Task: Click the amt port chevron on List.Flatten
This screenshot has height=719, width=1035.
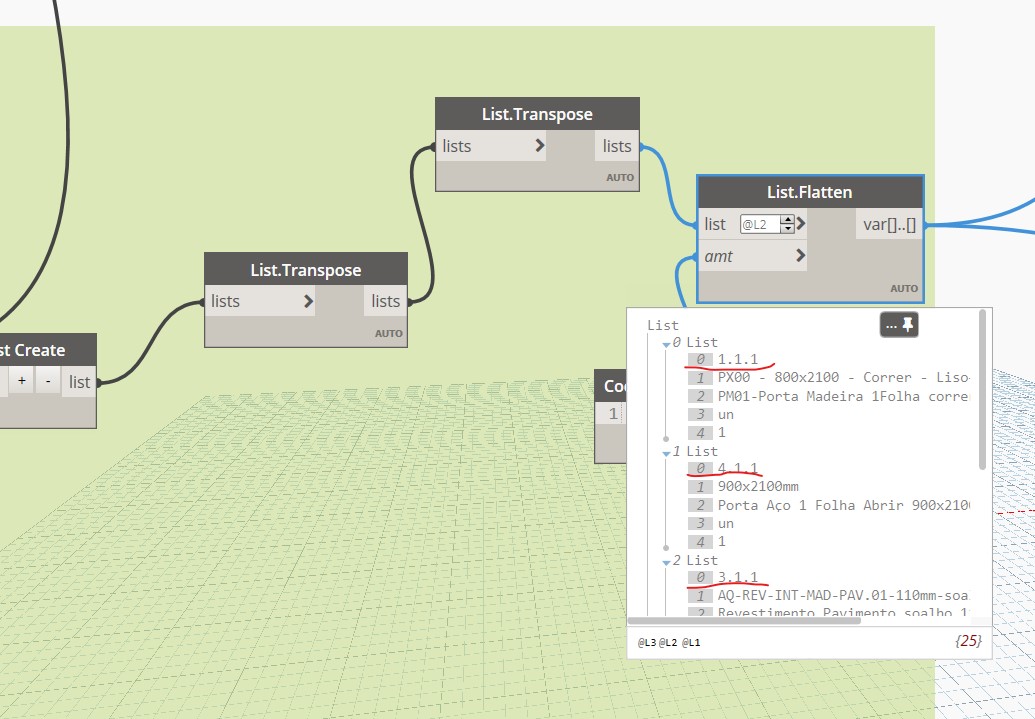Action: (801, 255)
